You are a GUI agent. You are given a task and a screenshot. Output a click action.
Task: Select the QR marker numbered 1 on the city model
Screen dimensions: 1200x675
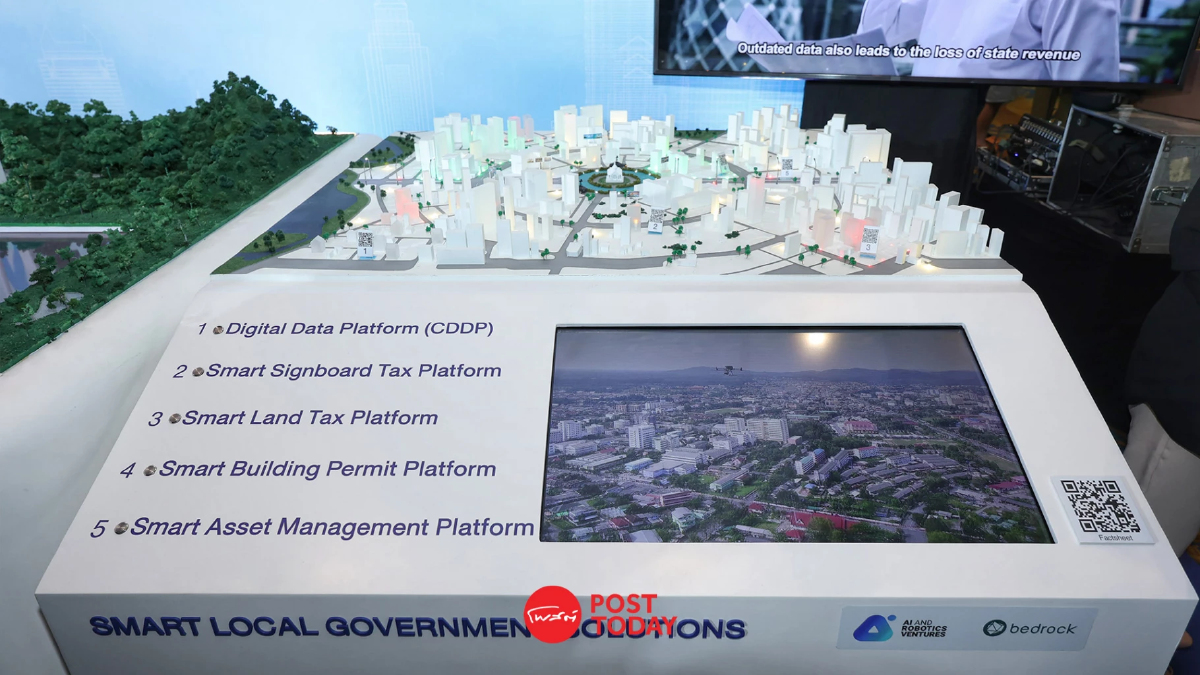pos(365,244)
